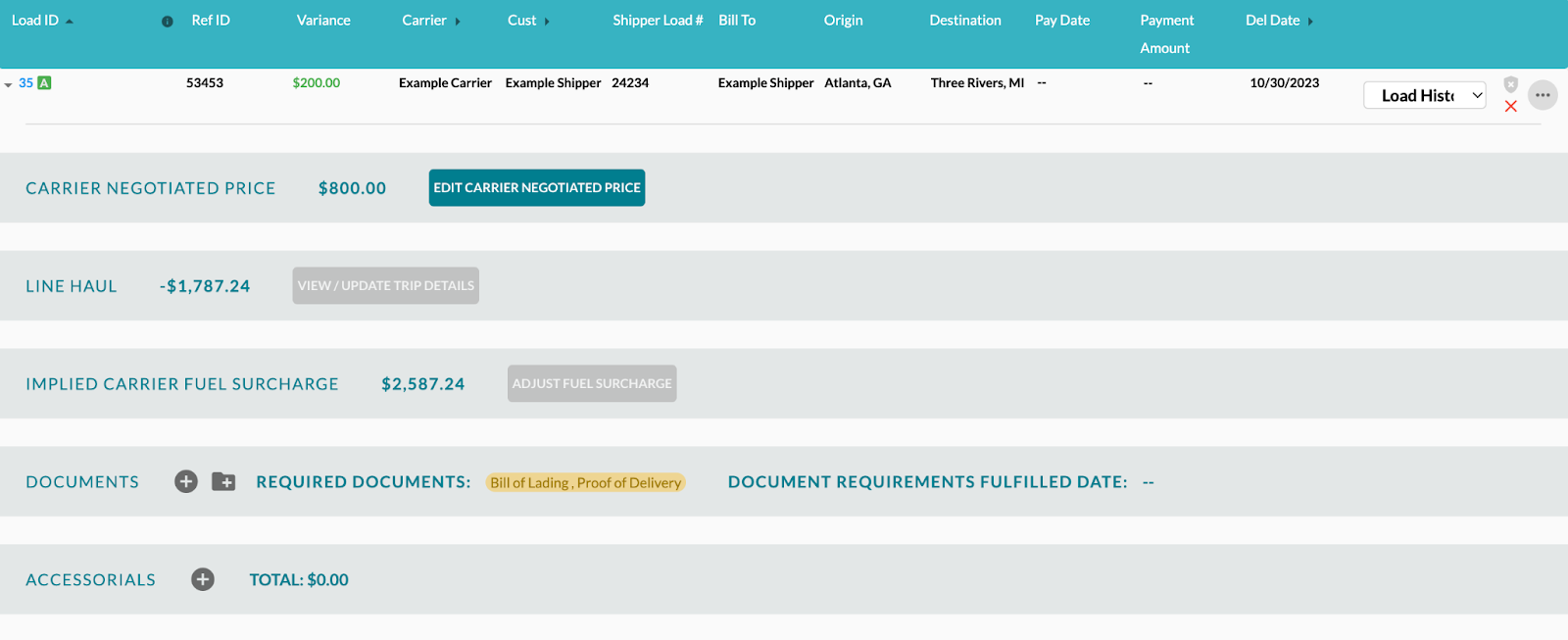Click Edit Carrier Negotiated Price button

click(x=537, y=187)
